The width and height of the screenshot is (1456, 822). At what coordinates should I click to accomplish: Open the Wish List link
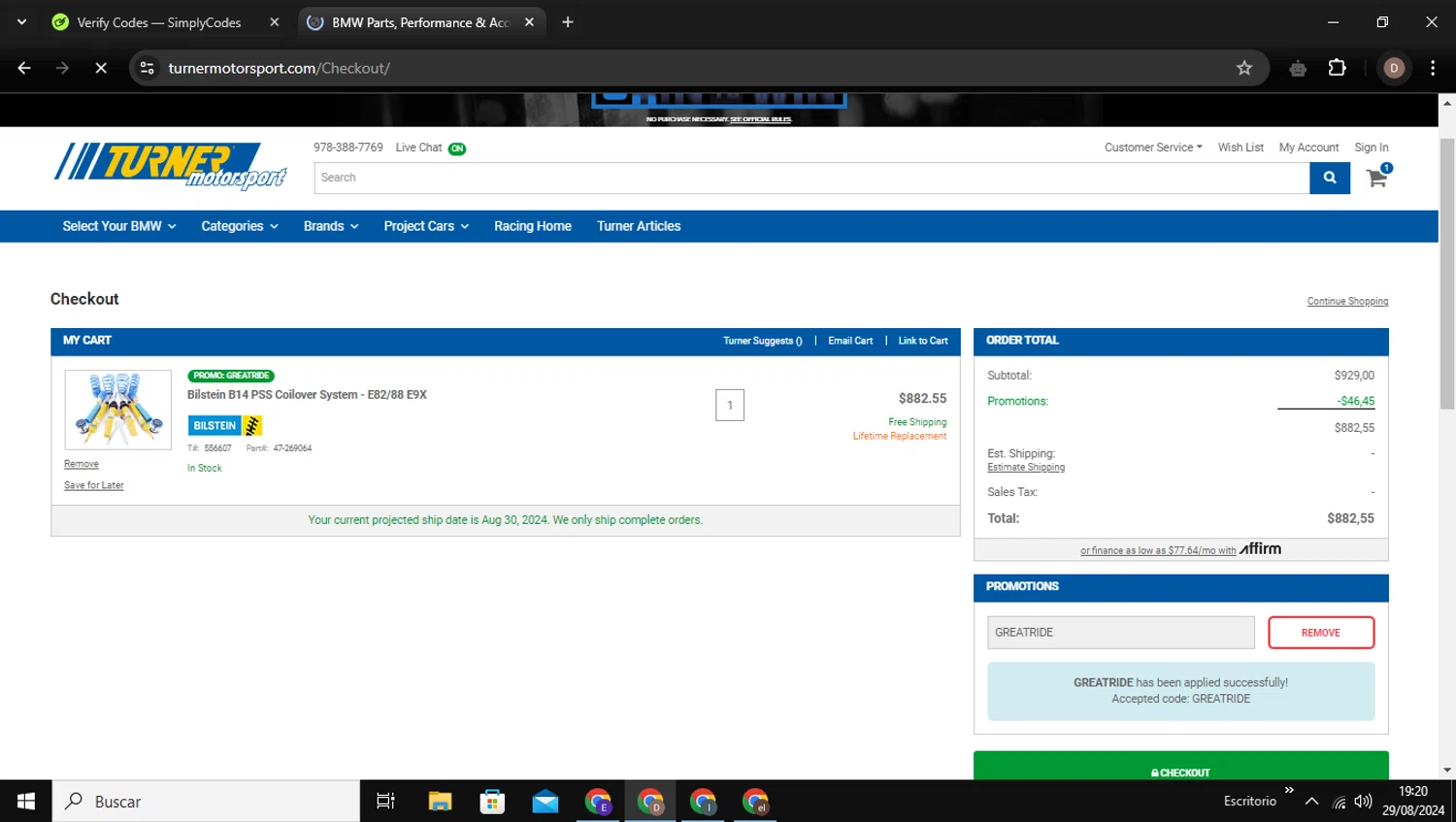[1241, 148]
